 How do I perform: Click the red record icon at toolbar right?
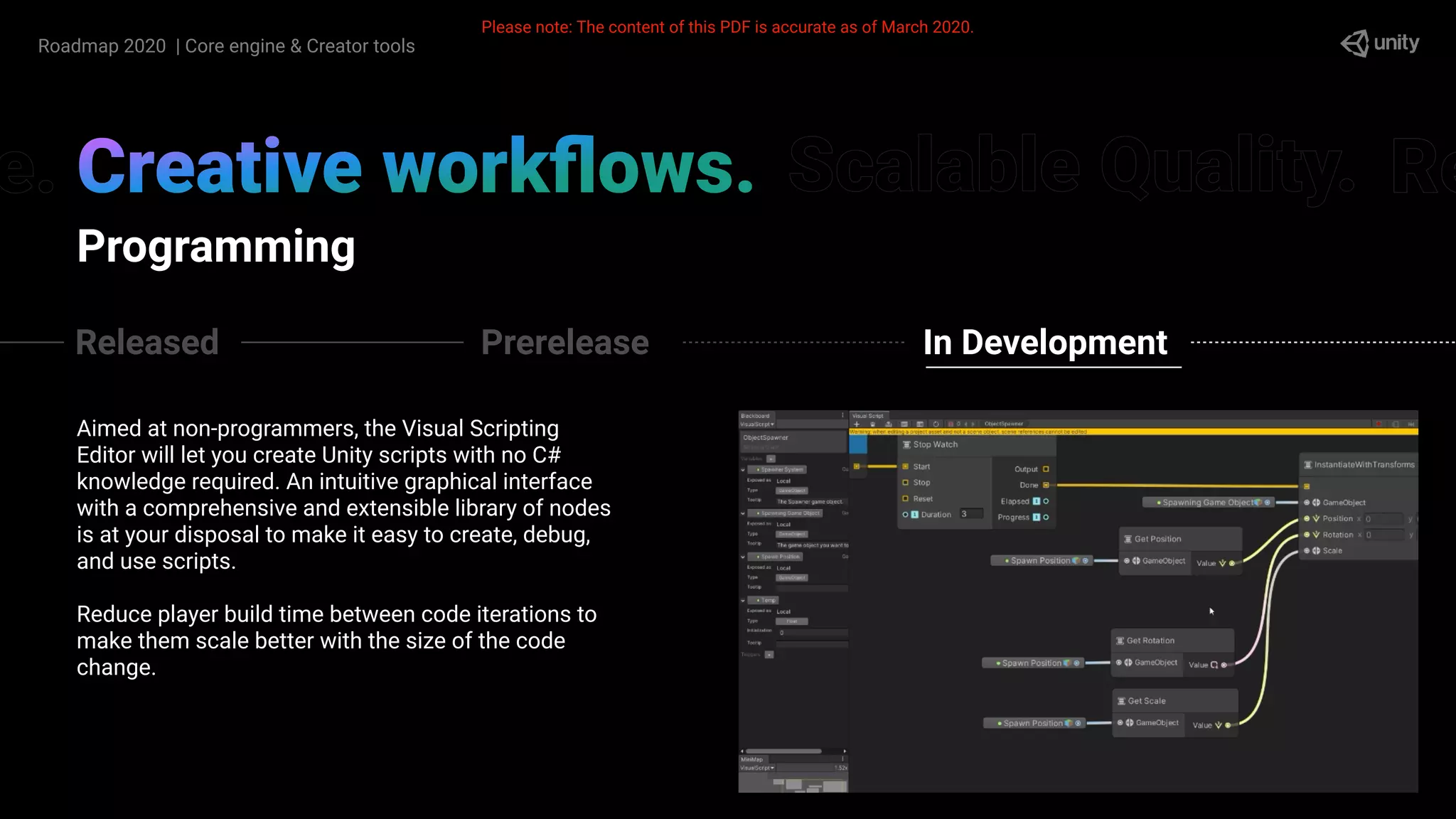click(x=1379, y=424)
